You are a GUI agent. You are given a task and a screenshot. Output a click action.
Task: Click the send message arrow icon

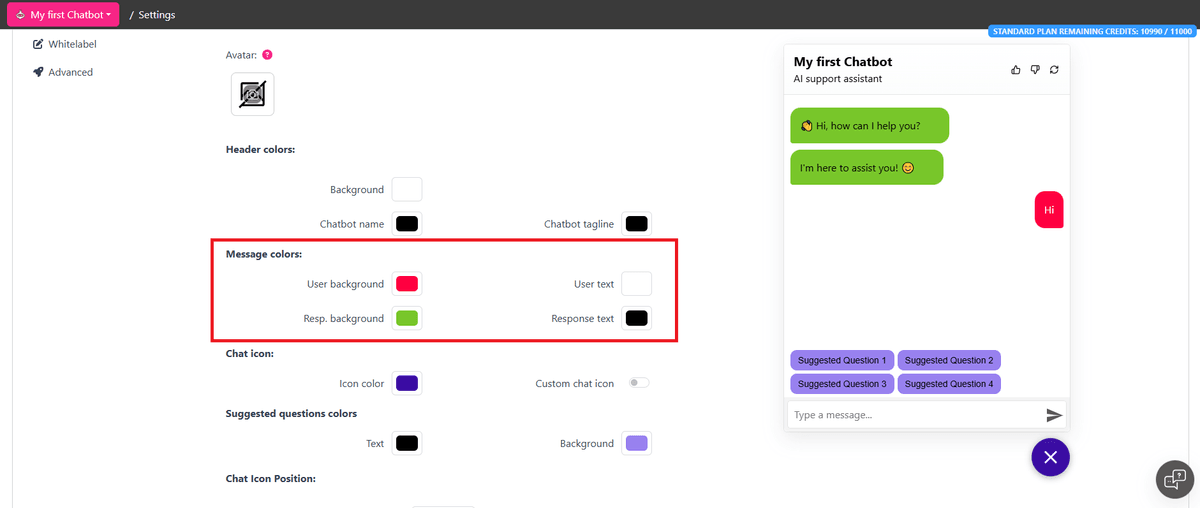click(x=1054, y=415)
